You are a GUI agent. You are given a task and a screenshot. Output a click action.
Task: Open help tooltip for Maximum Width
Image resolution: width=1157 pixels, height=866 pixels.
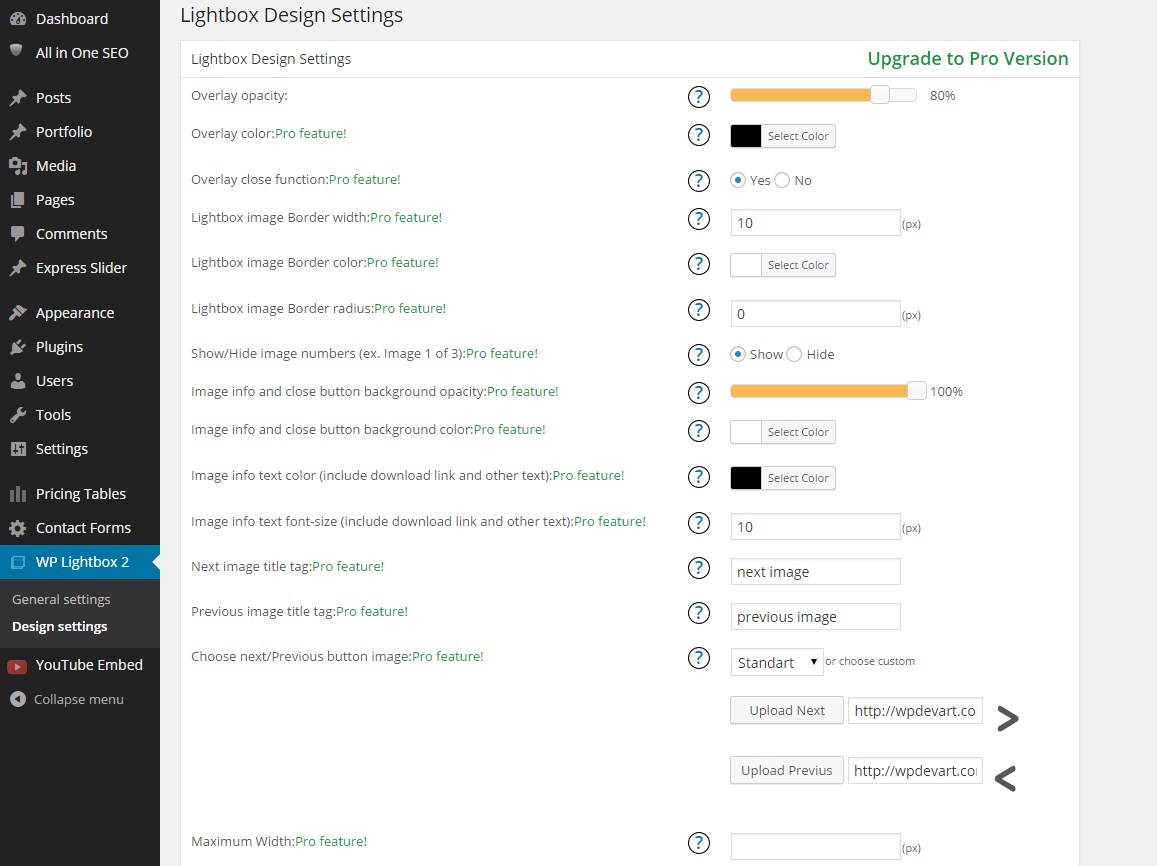tap(698, 843)
